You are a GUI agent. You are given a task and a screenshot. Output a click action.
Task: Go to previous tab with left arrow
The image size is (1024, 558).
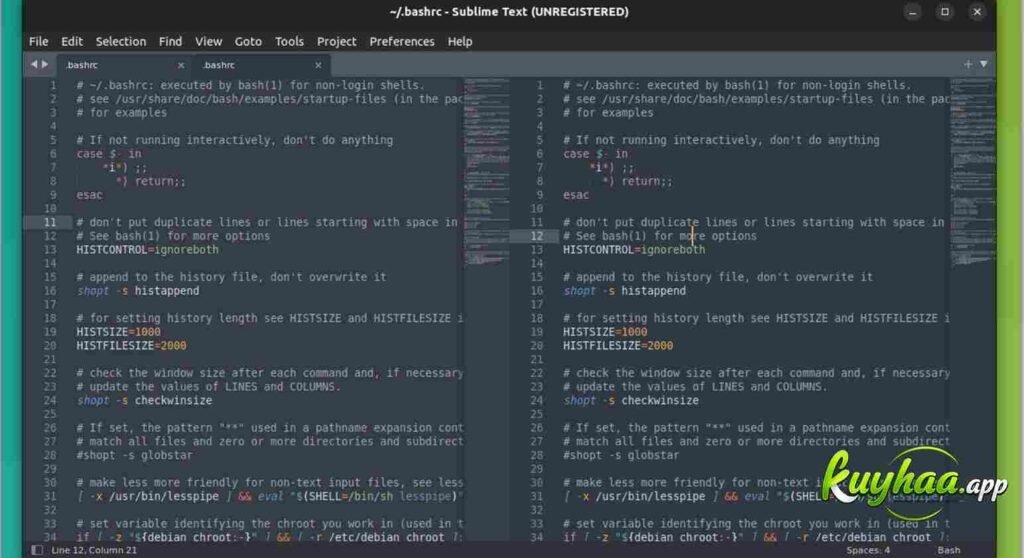pos(34,64)
